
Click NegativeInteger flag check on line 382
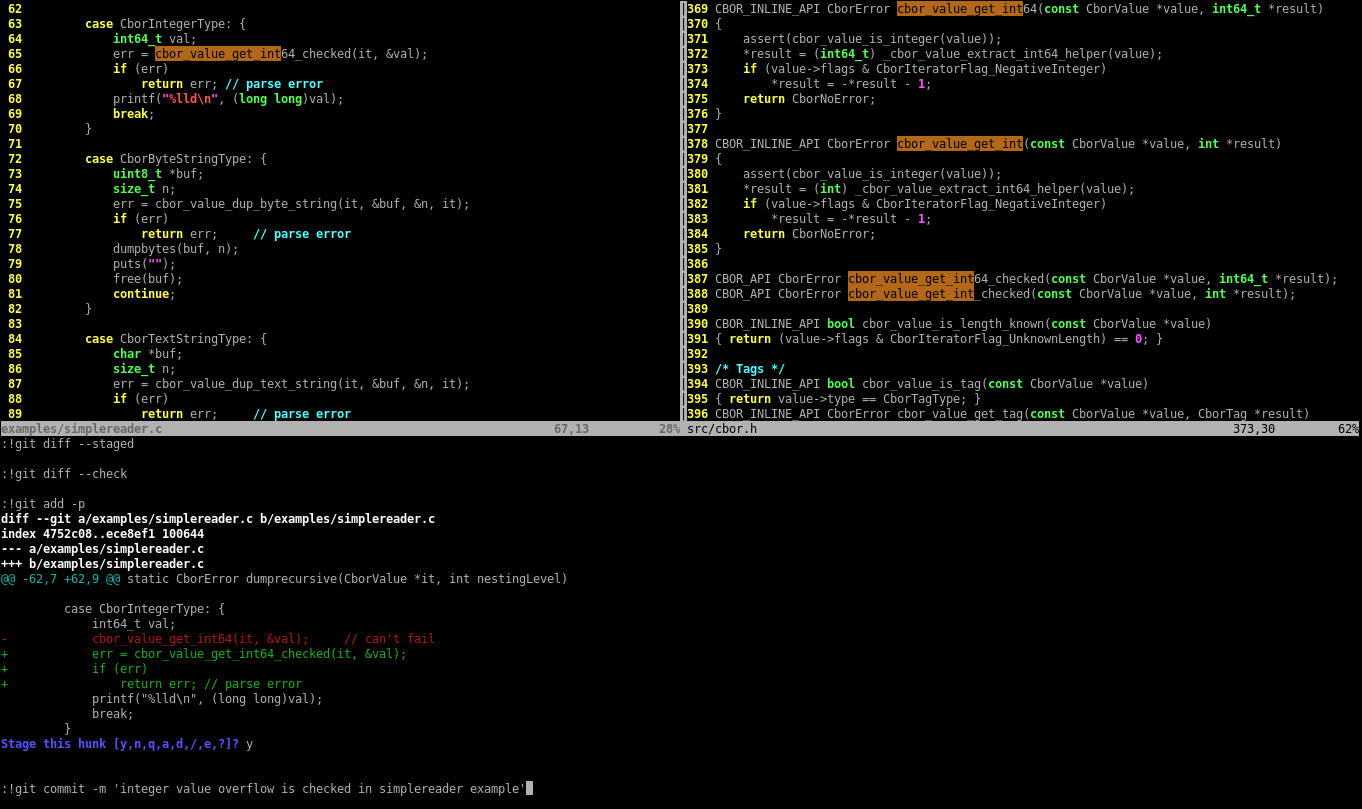925,204
